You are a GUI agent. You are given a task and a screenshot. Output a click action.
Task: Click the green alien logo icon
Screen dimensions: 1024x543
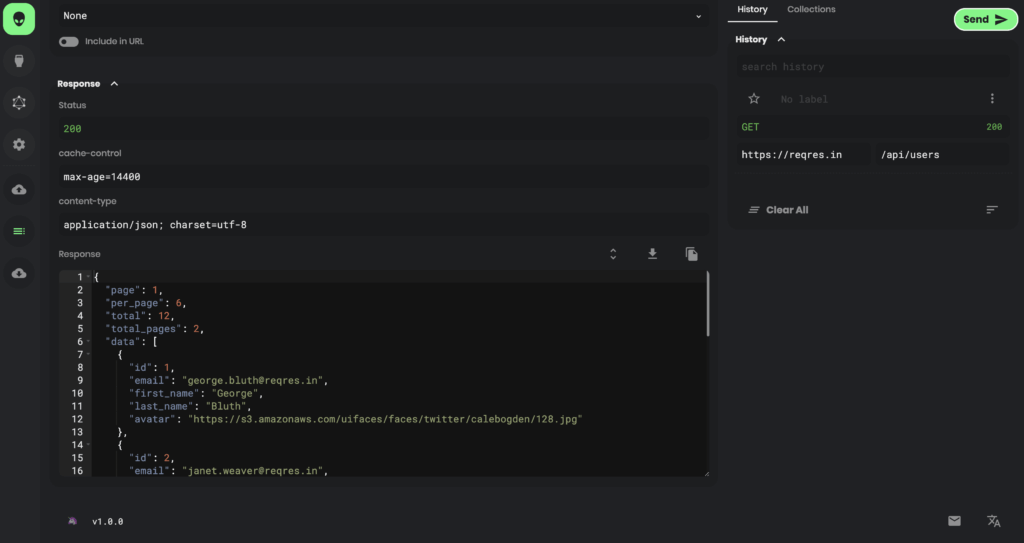19,19
